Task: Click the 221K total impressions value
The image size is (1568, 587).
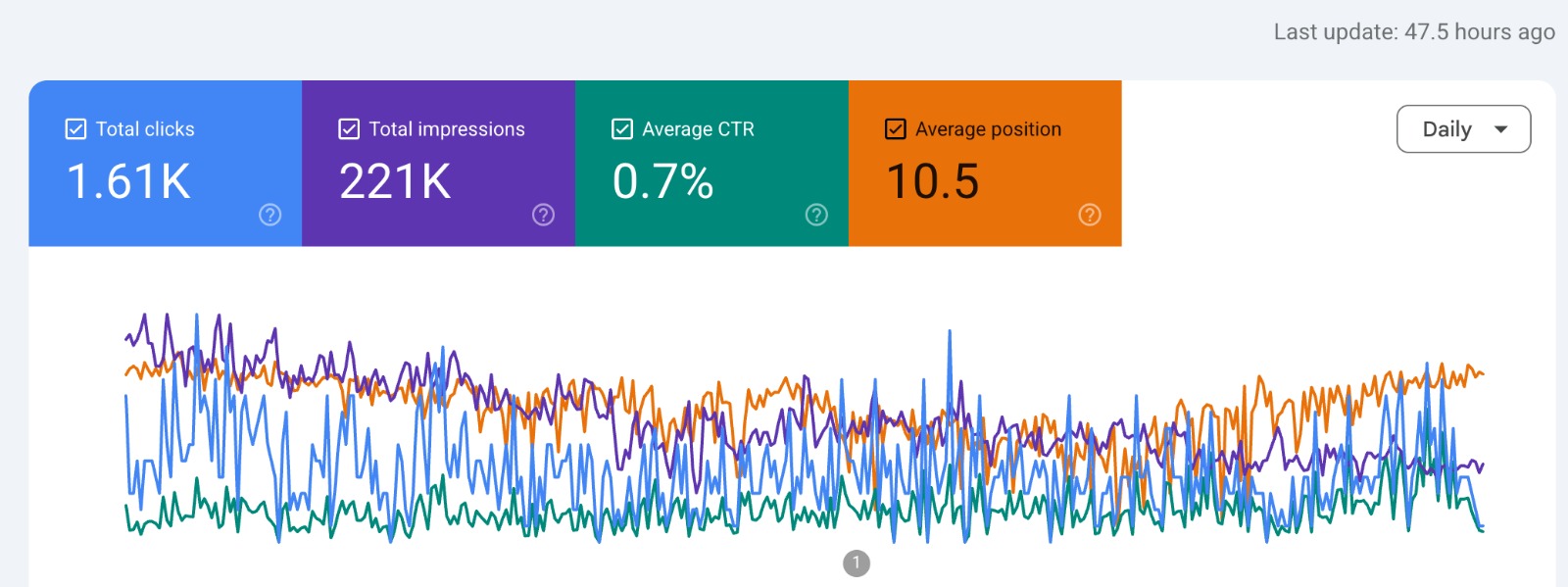Action: [395, 182]
